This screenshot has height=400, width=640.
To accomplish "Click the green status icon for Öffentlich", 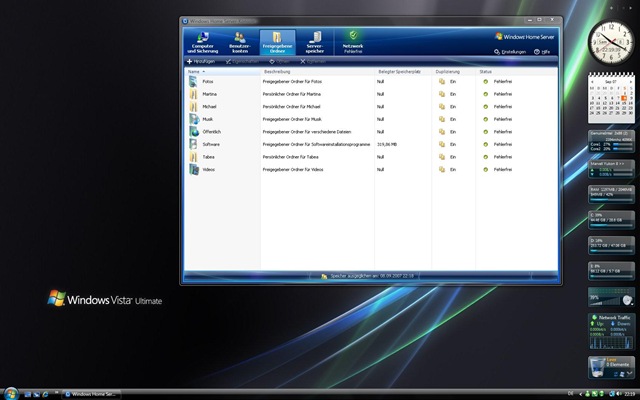I will point(485,132).
